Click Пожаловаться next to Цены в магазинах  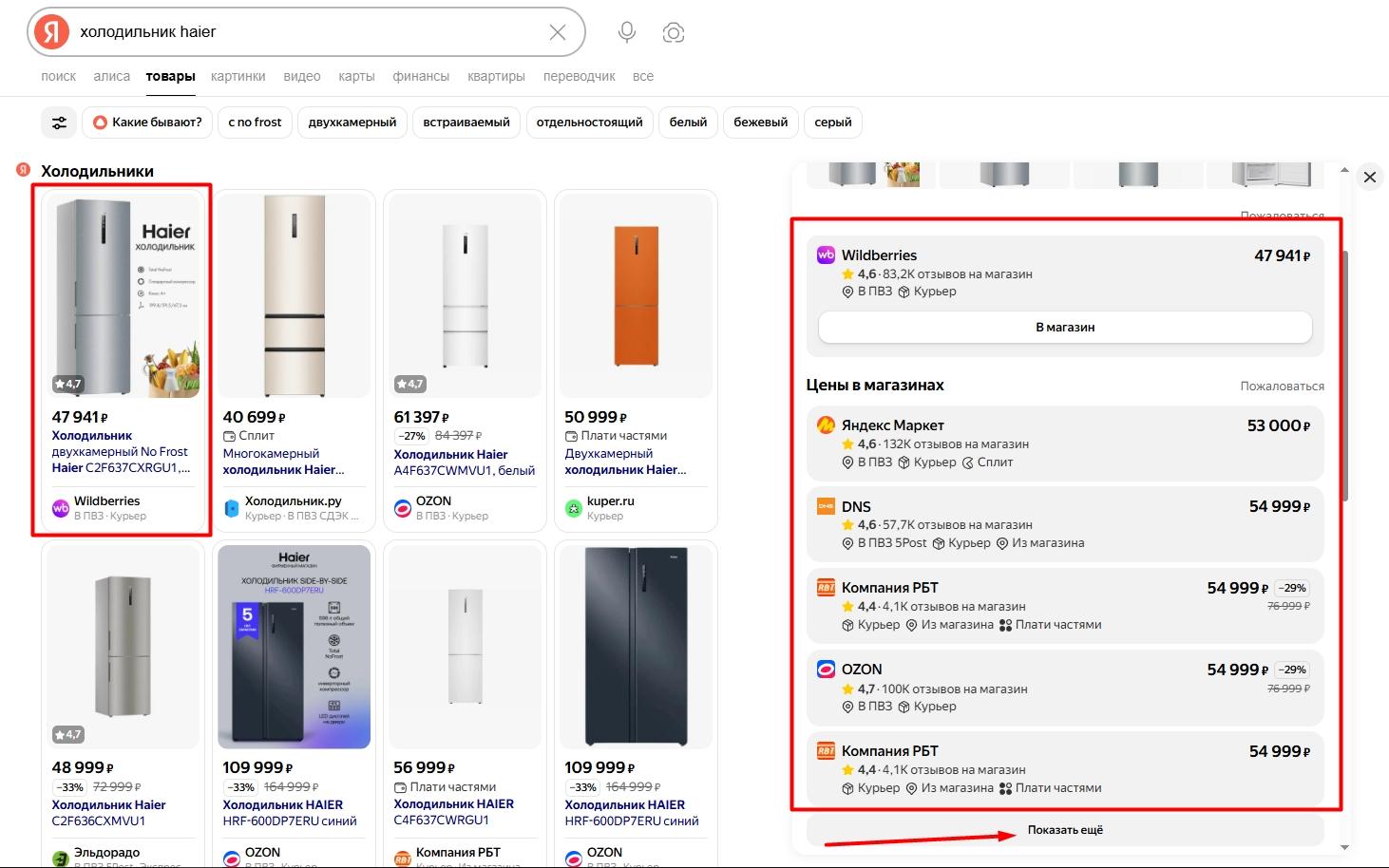click(x=1282, y=387)
